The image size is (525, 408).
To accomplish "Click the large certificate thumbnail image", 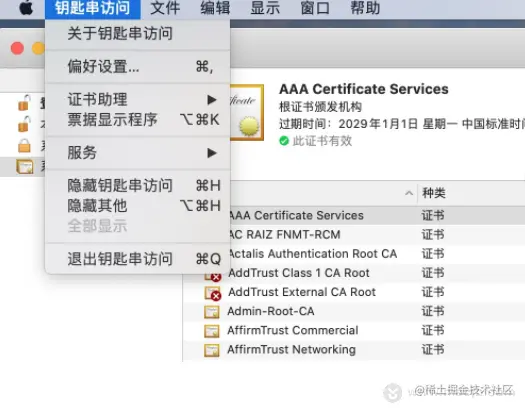I will pyautogui.click(x=247, y=113).
